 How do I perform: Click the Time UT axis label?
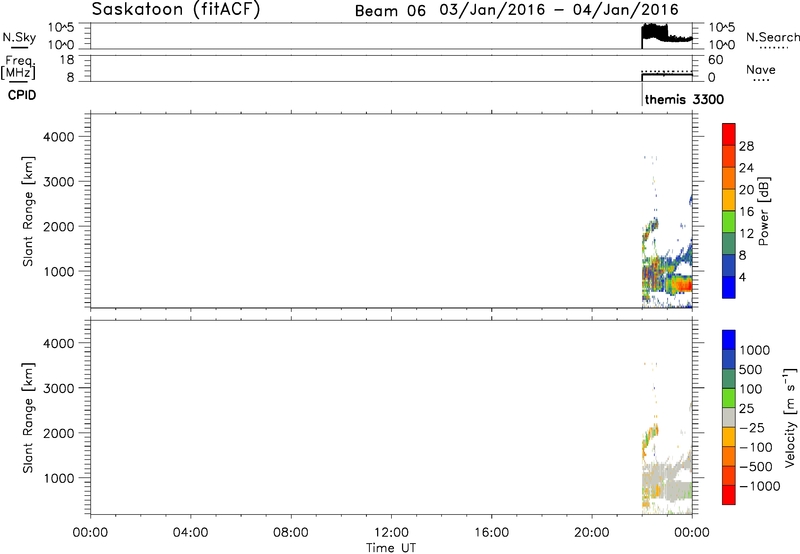391,548
